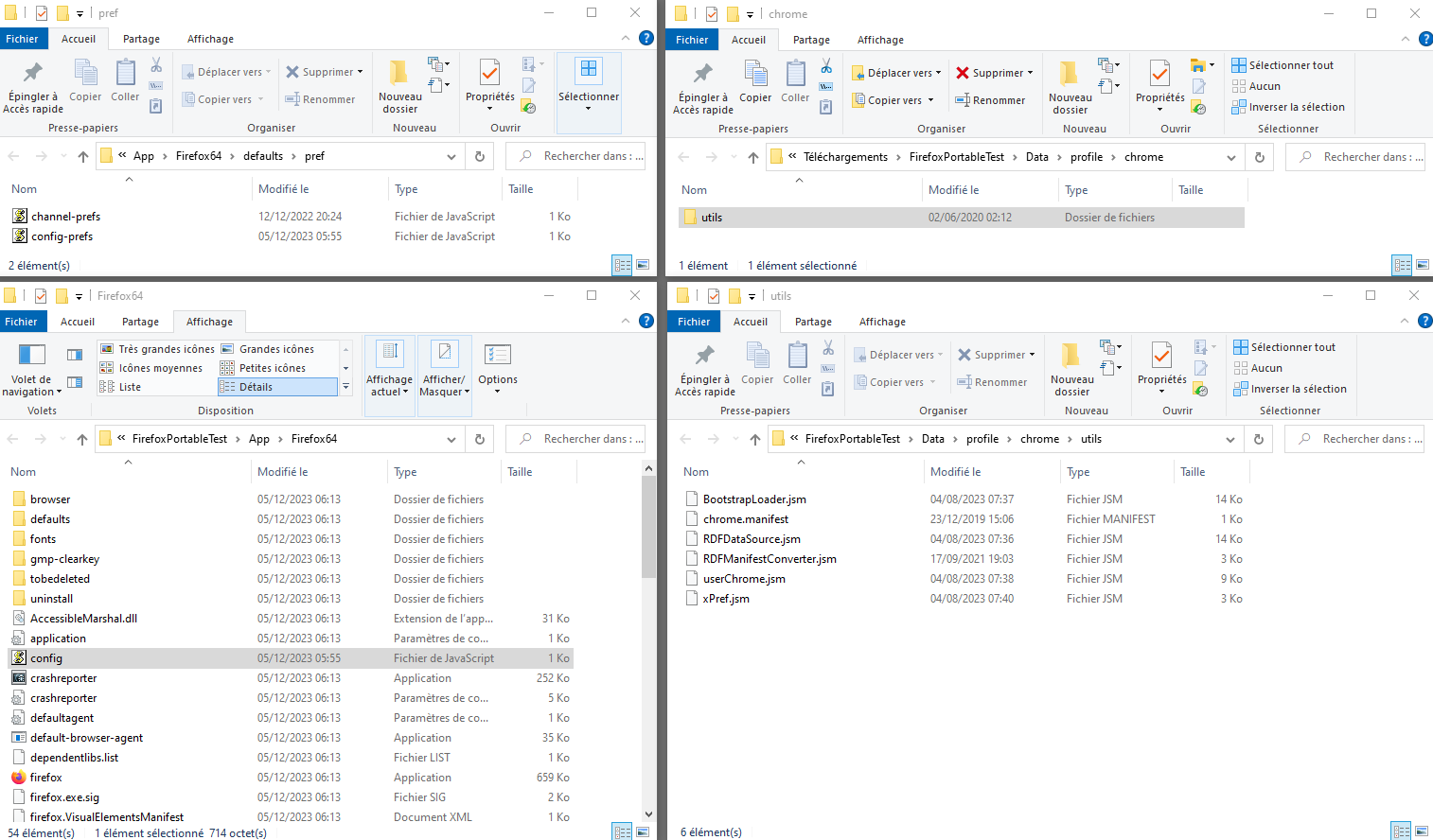The width and height of the screenshot is (1433, 840).
Task: Go up one folder in pref window
Action: point(83,156)
